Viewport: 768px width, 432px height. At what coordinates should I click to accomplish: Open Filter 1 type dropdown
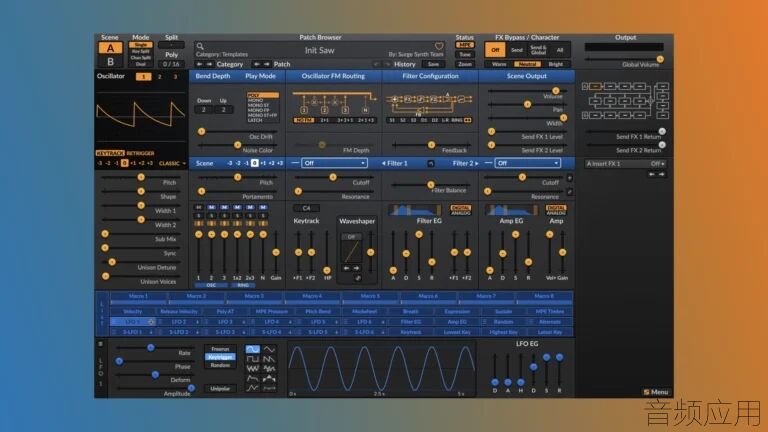point(334,163)
